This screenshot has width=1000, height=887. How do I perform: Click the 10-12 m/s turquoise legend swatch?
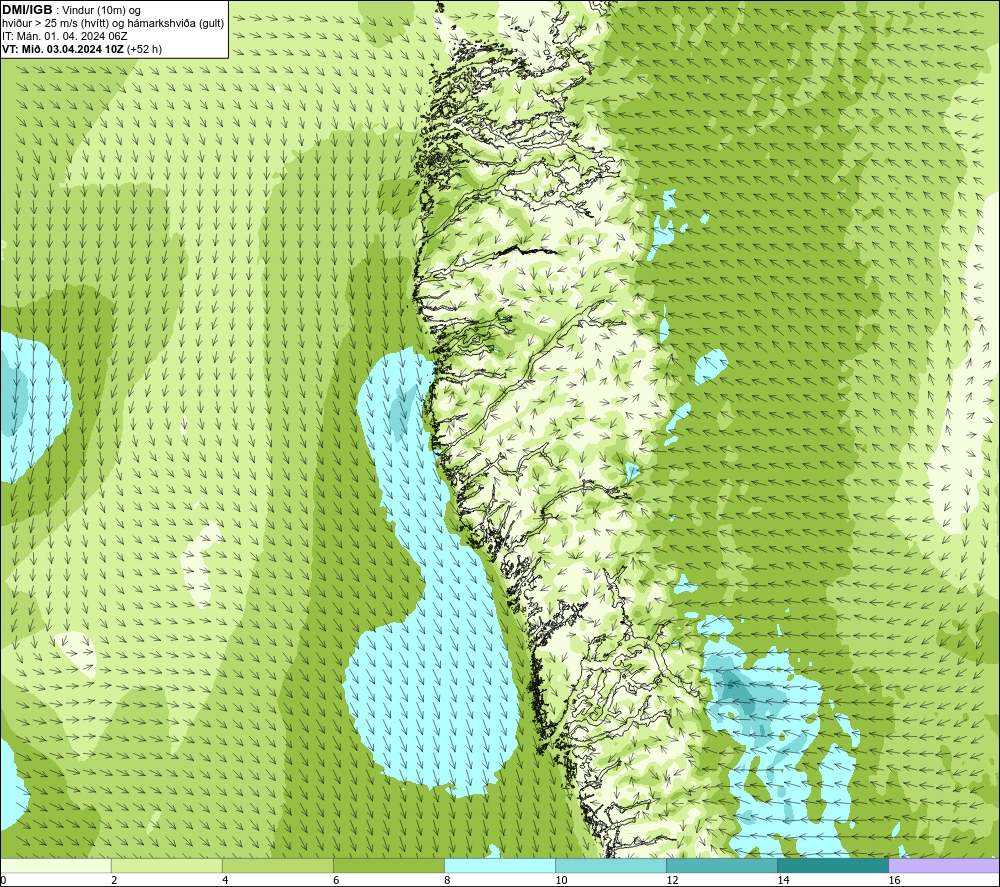611,866
